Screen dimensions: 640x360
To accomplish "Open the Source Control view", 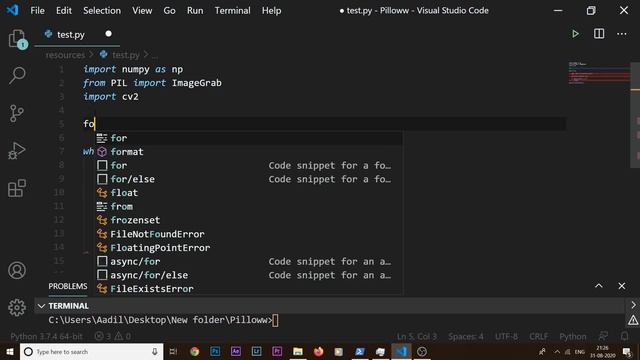I will pos(17,113).
